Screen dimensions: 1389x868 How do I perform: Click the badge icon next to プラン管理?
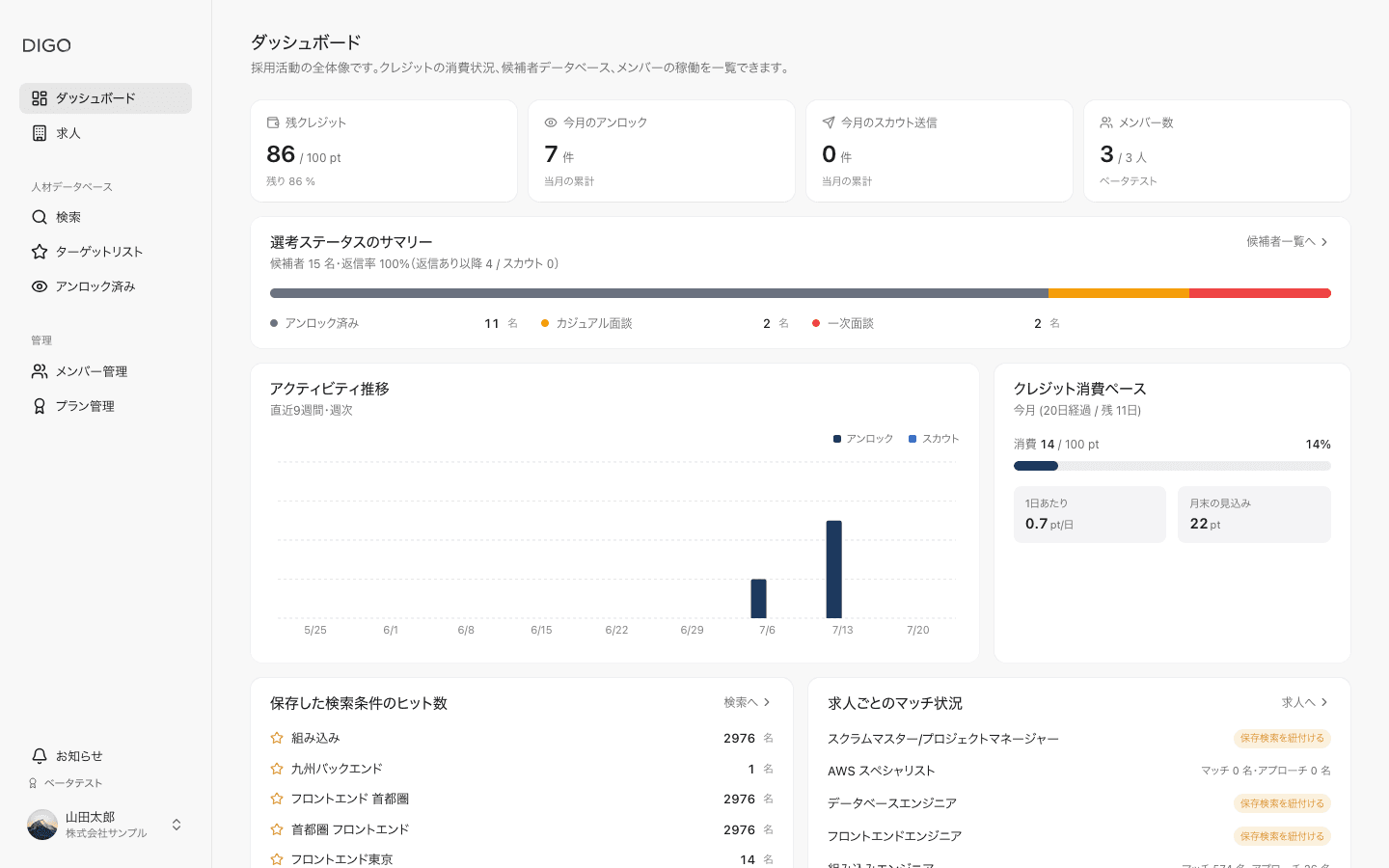(40, 406)
